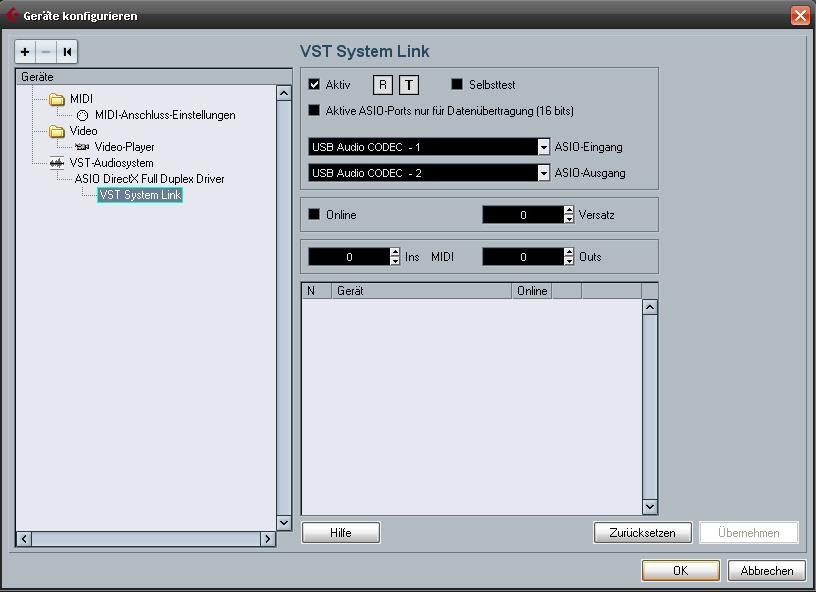Decrease MIDI Ins count
The height and width of the screenshot is (592, 816).
[x=395, y=261]
